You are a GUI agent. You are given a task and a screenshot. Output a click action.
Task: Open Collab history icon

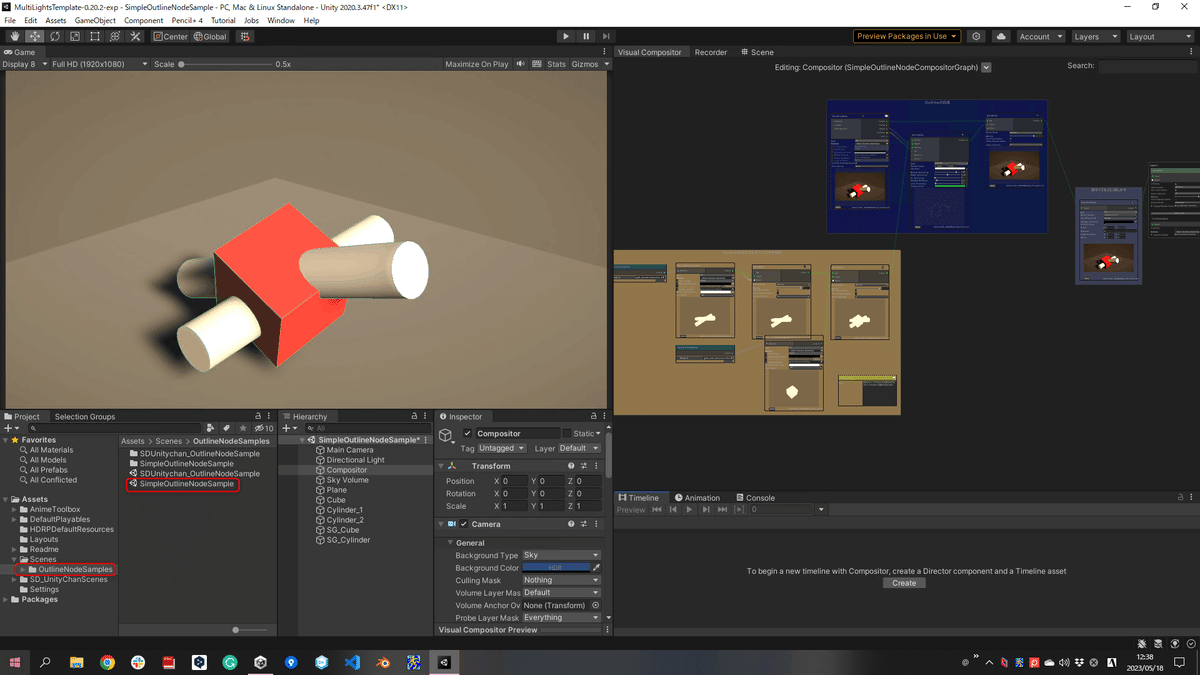coord(976,36)
